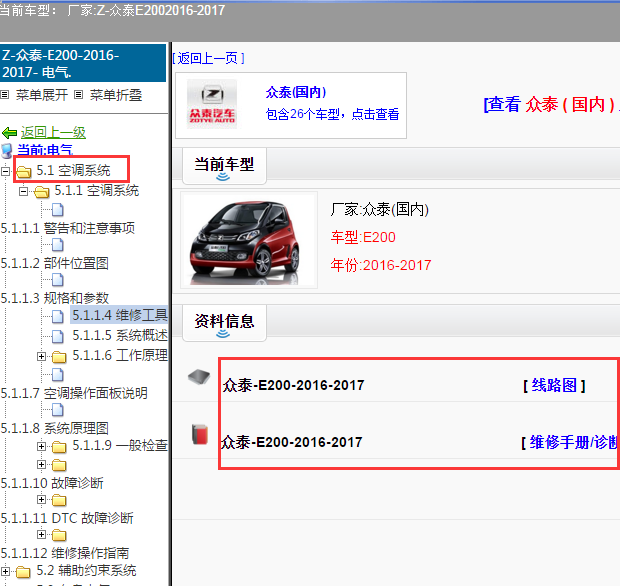Click the folder icon of 5.1.1.9 一般检查
This screenshot has height=586, width=620.
click(x=59, y=447)
